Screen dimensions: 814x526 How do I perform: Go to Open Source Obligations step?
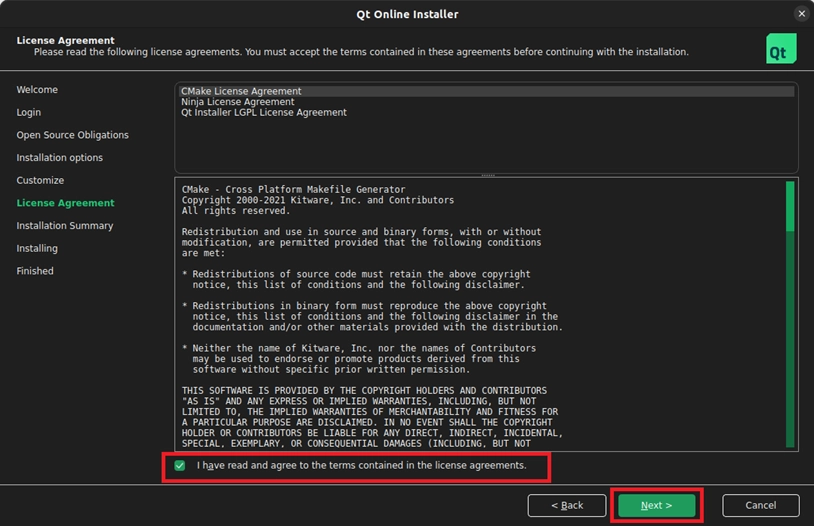tap(72, 135)
